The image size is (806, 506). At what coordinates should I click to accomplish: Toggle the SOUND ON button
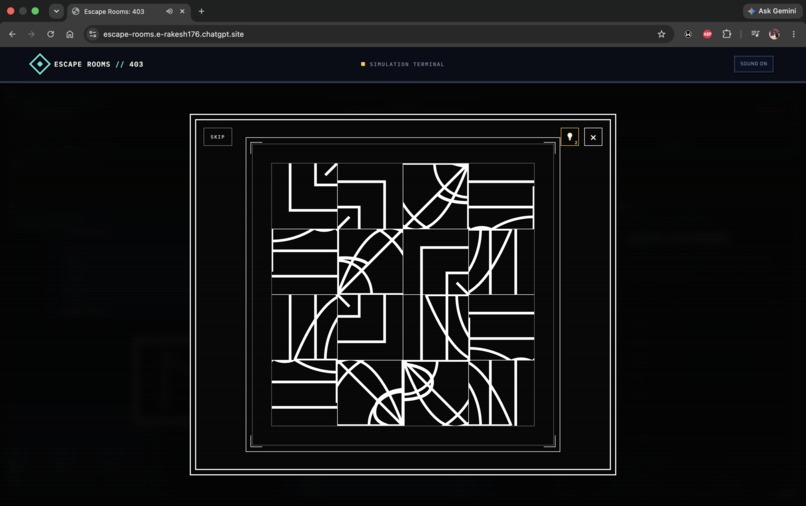(754, 64)
